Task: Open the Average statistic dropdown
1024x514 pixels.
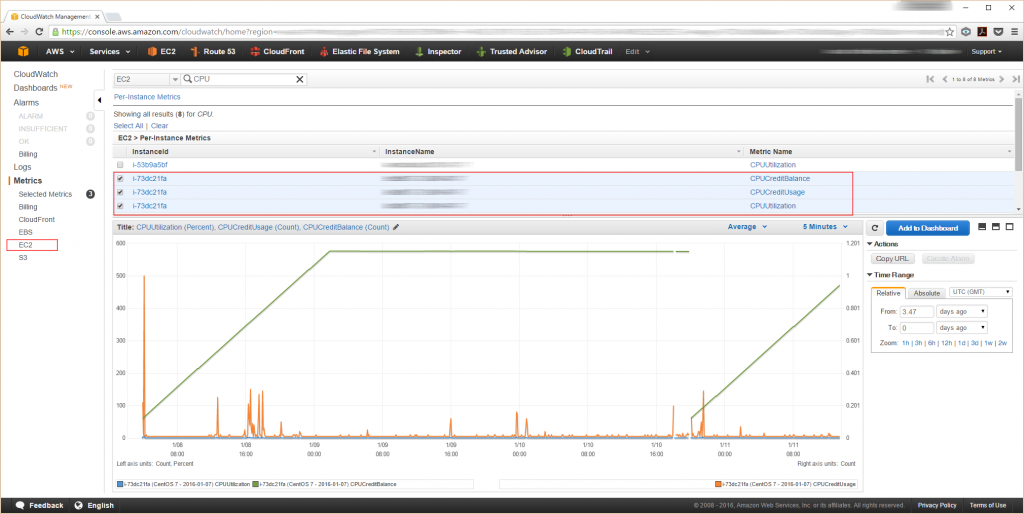Action: [x=747, y=227]
